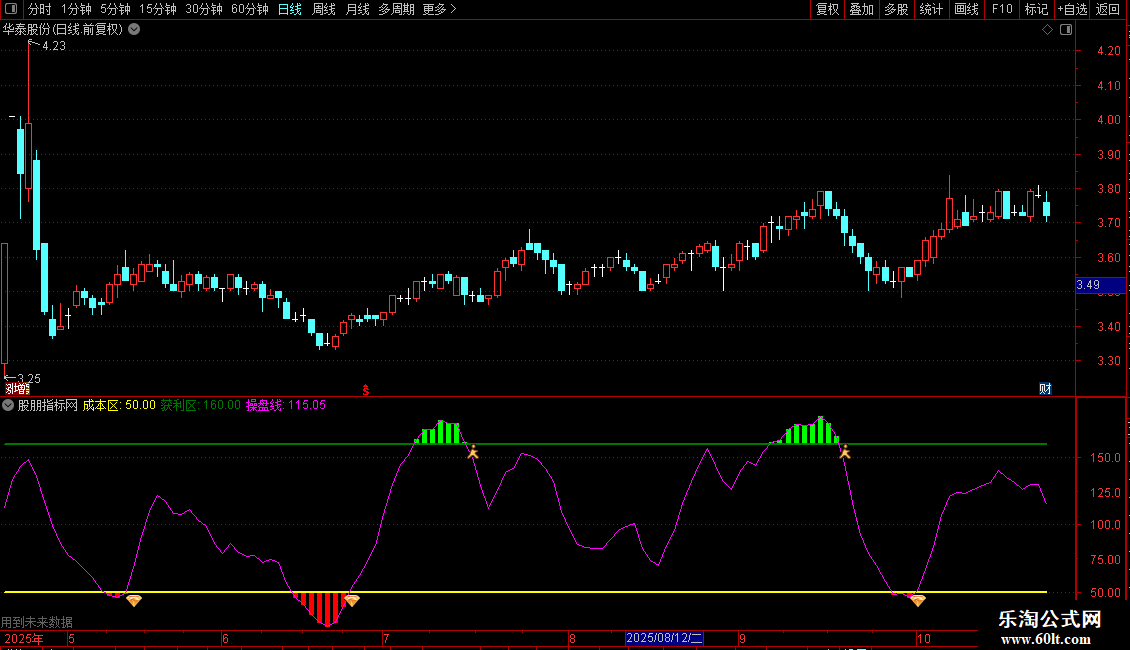The height and width of the screenshot is (650, 1130).
Task: Click the 用到未来数据 warning text
Action: [x=37, y=622]
